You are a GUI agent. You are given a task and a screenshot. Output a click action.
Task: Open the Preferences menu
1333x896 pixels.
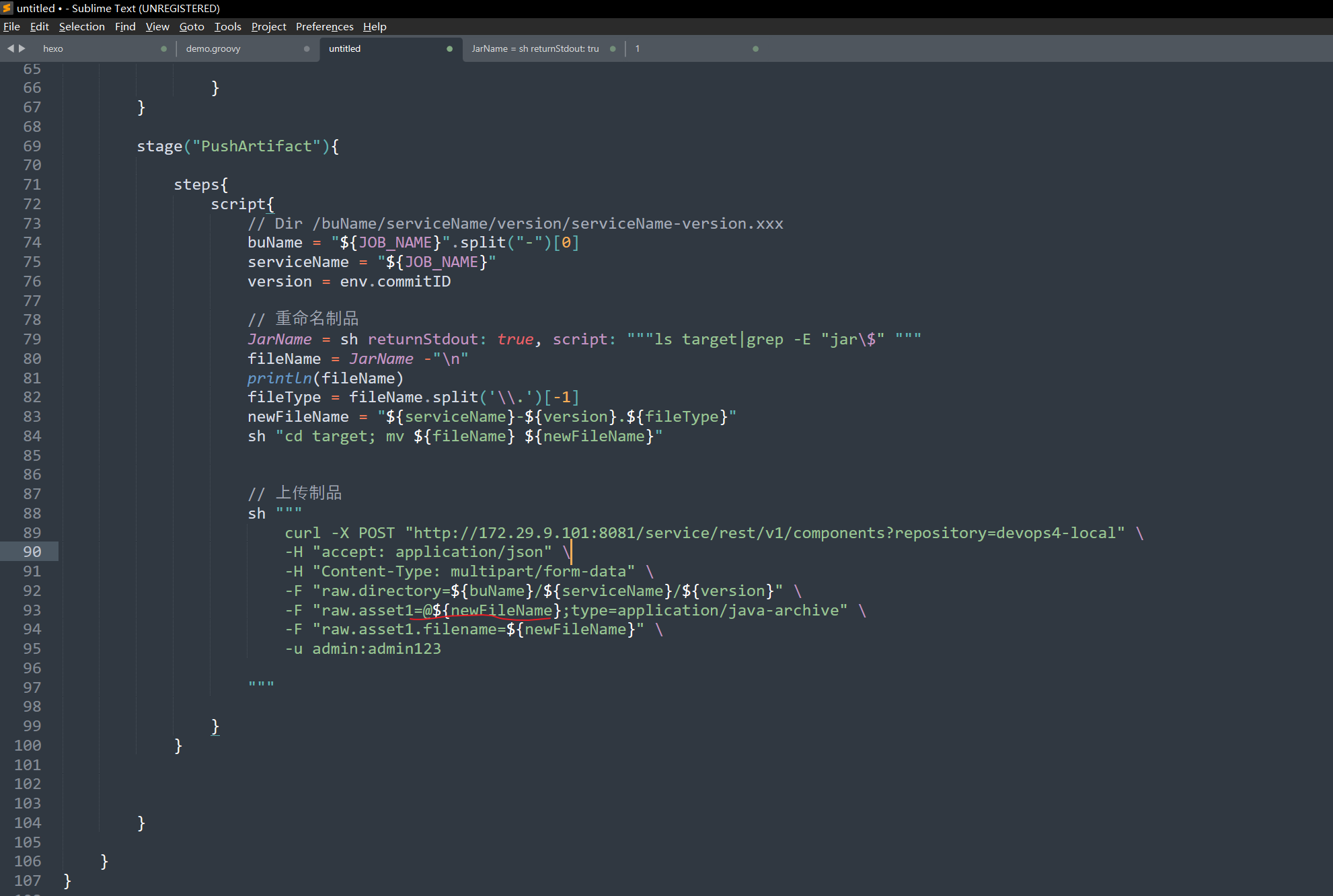coord(324,26)
